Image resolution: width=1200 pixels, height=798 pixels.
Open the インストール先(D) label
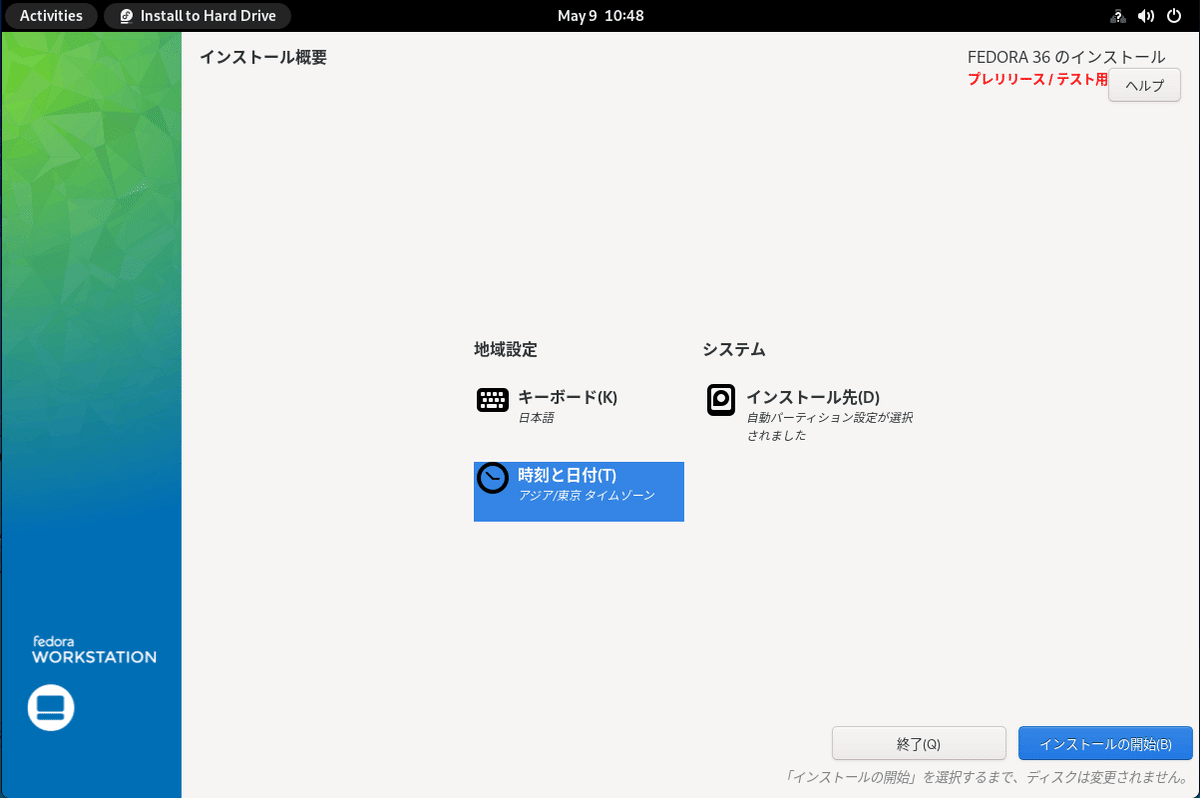tap(813, 397)
